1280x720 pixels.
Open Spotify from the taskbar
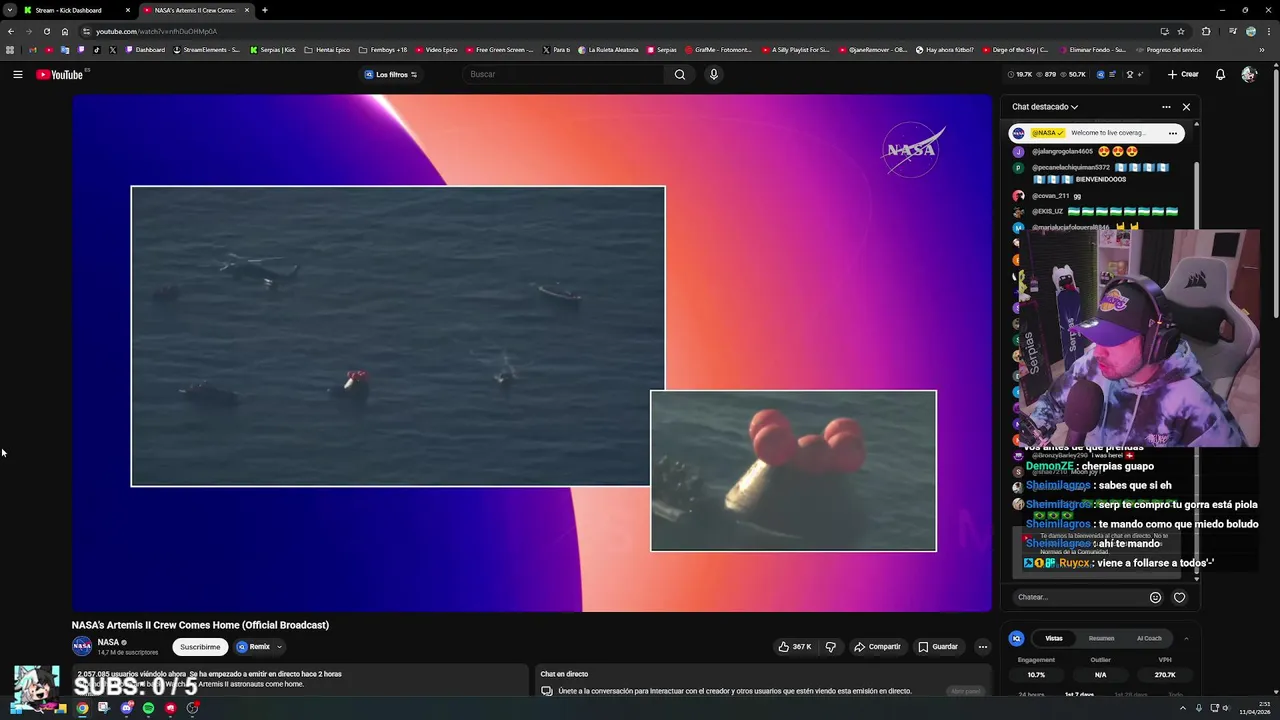click(x=148, y=708)
